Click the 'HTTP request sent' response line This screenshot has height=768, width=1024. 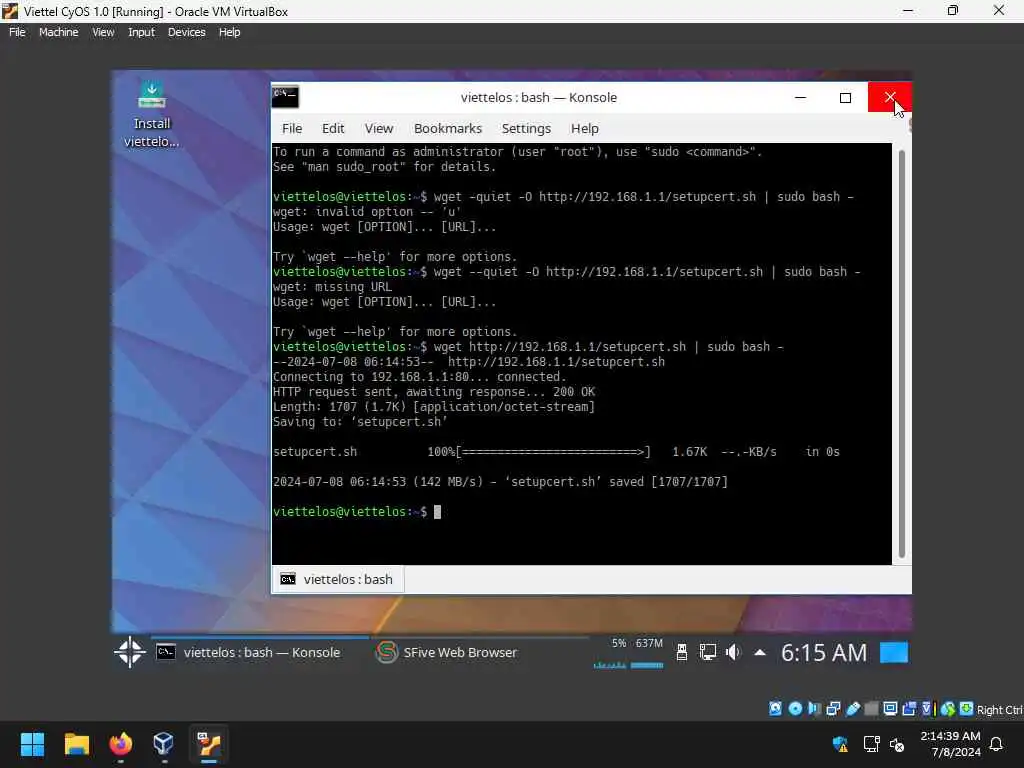point(434,392)
